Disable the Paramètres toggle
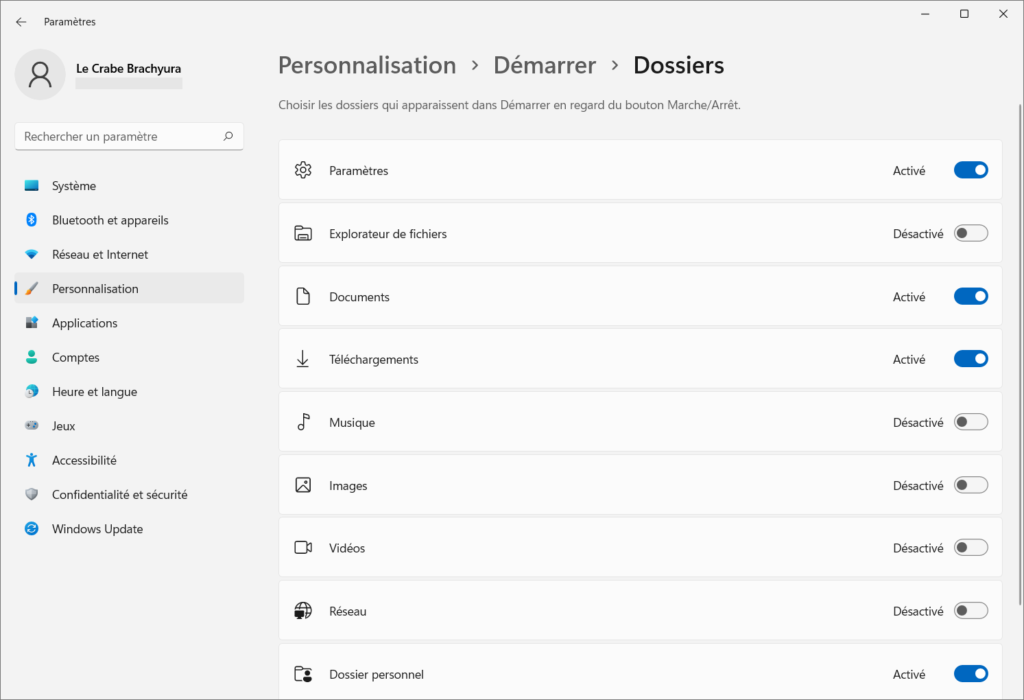The image size is (1024, 700). click(x=970, y=171)
